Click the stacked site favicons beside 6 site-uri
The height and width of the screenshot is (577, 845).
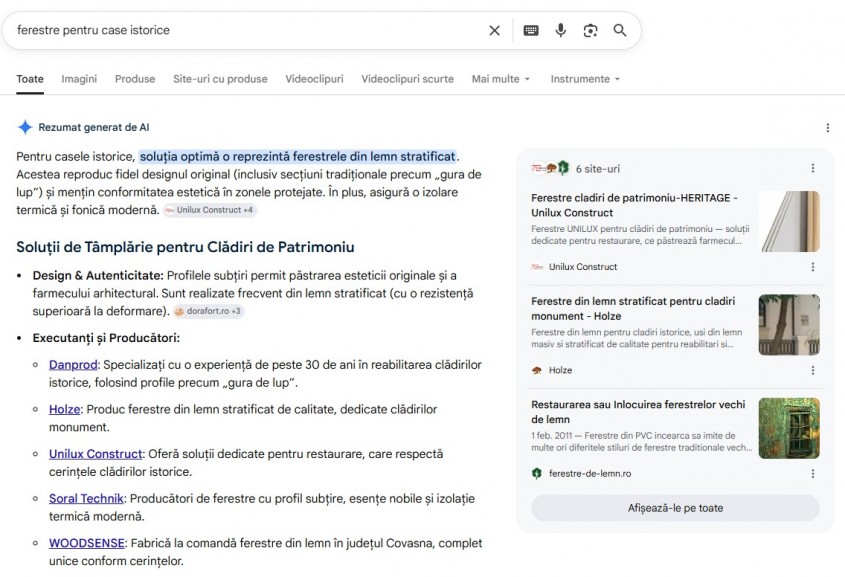pyautogui.click(x=550, y=168)
